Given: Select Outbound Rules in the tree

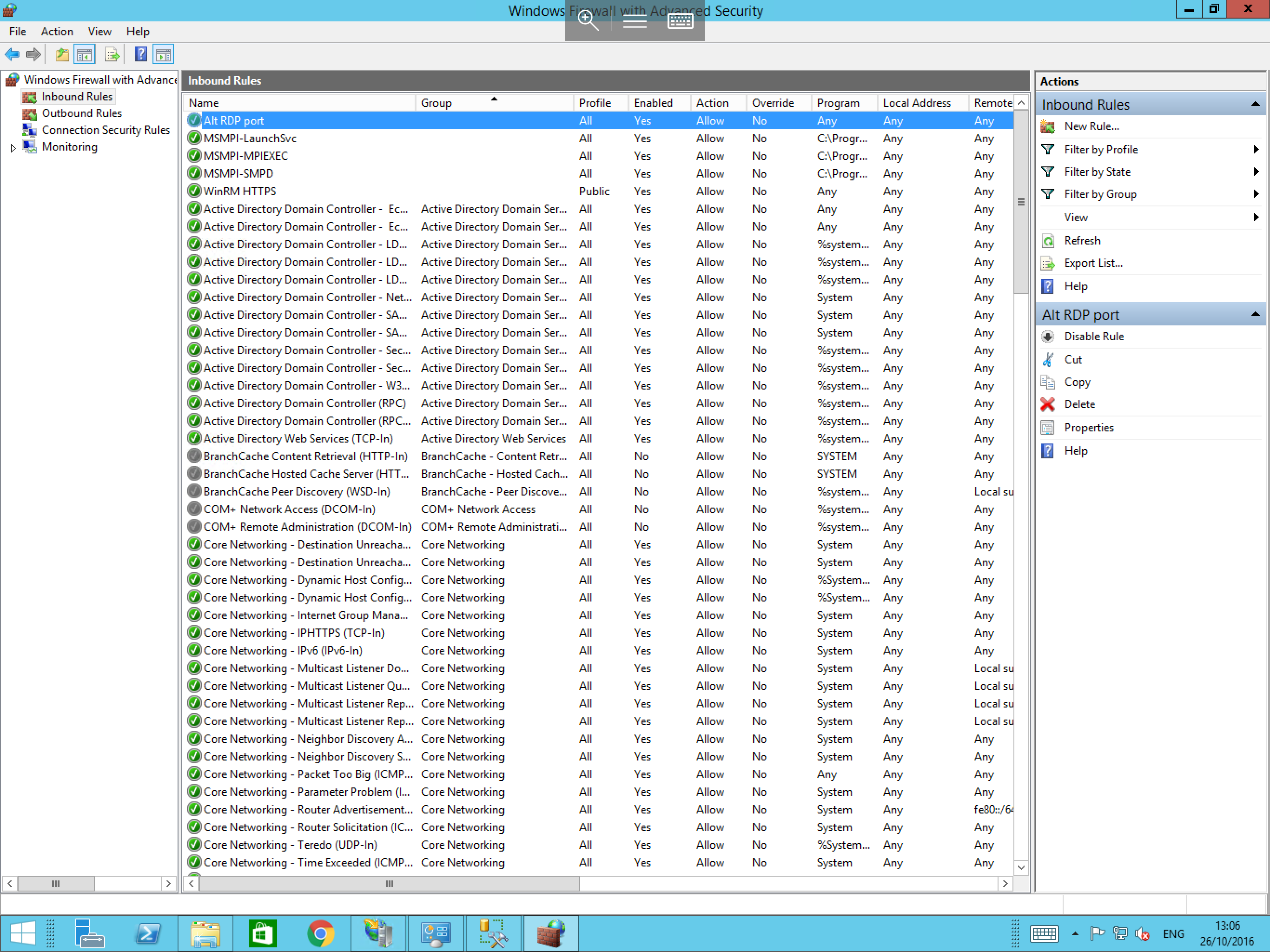Looking at the screenshot, I should coord(81,113).
